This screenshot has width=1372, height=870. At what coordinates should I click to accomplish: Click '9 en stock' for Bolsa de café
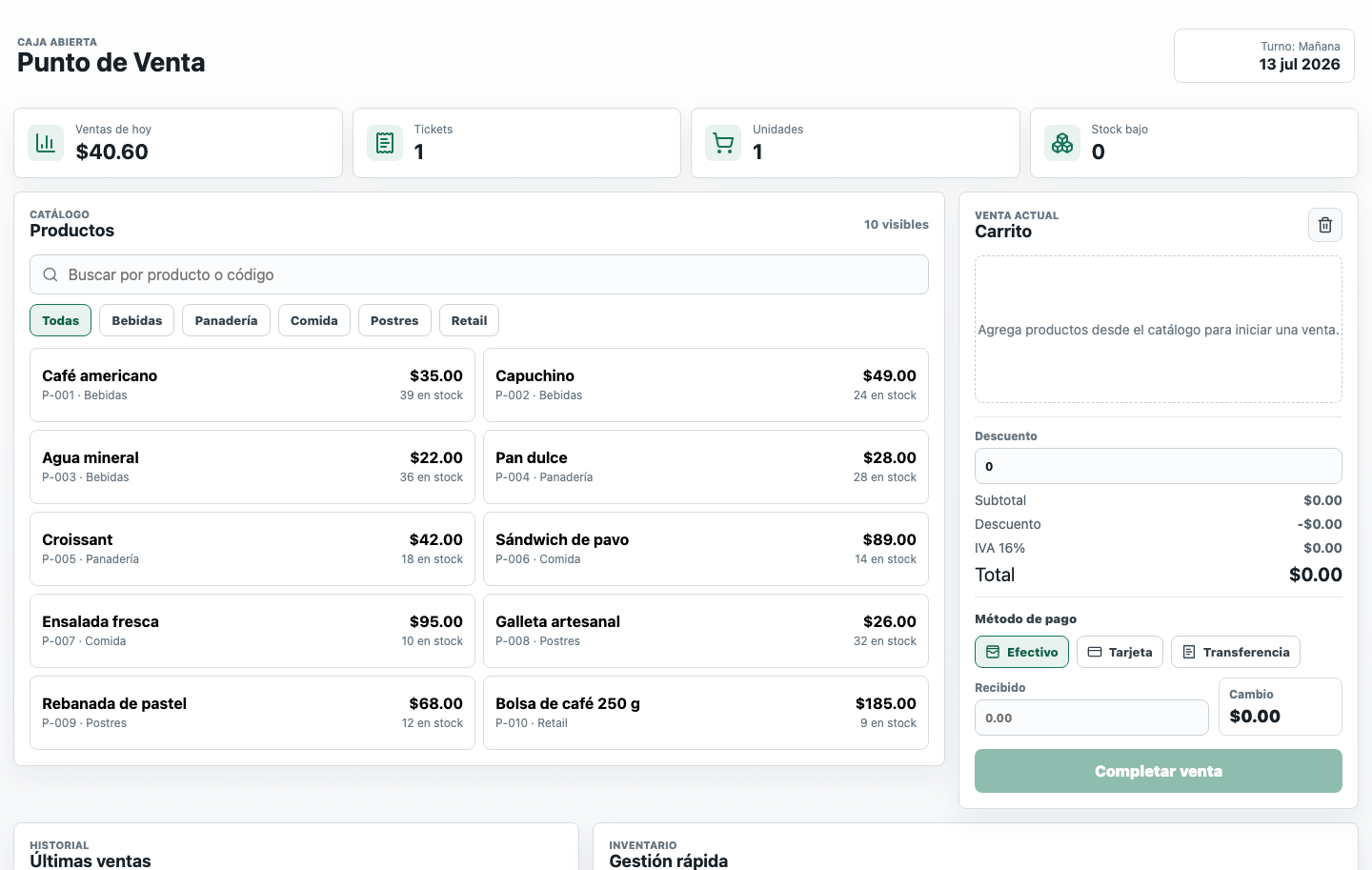[x=888, y=723]
